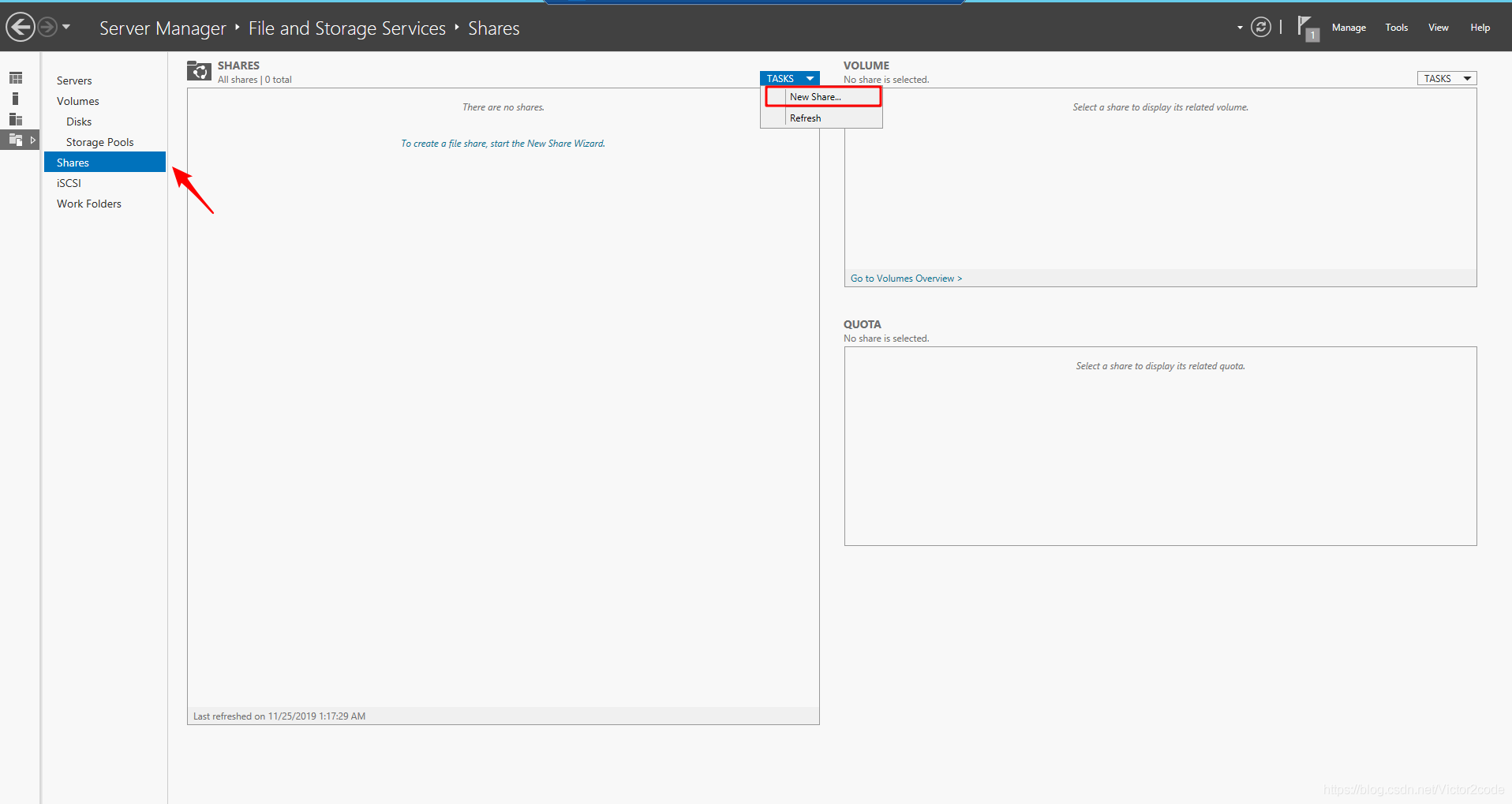This screenshot has width=1512, height=804.
Task: Click the Dashboard icon in left rail
Action: pos(16,78)
